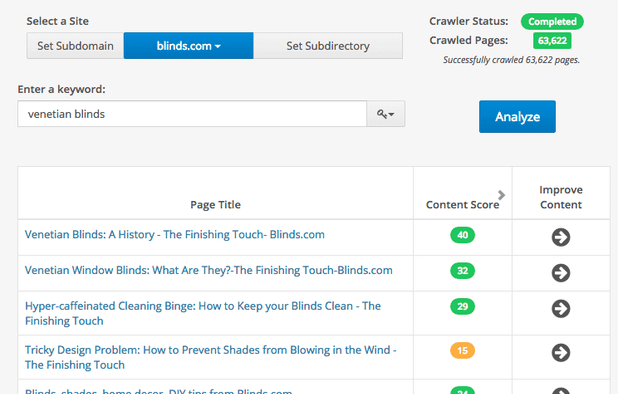Improve content arrow for Venetian Blinds: A History
The image size is (618, 394).
[x=560, y=237]
